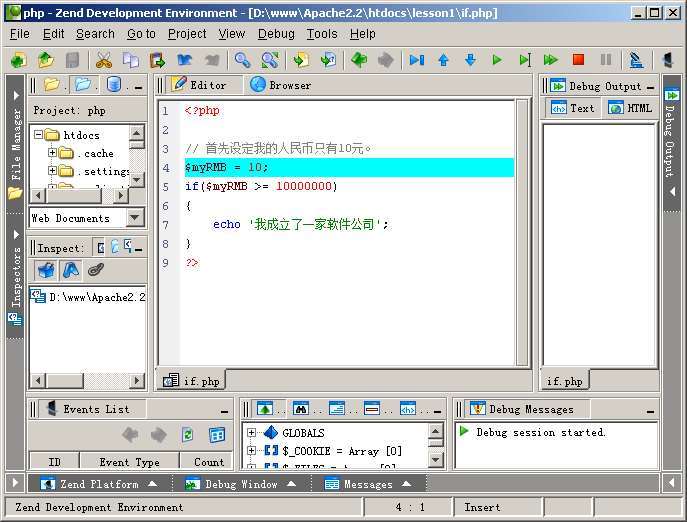Minimize the Debug Messages panel

click(650, 412)
